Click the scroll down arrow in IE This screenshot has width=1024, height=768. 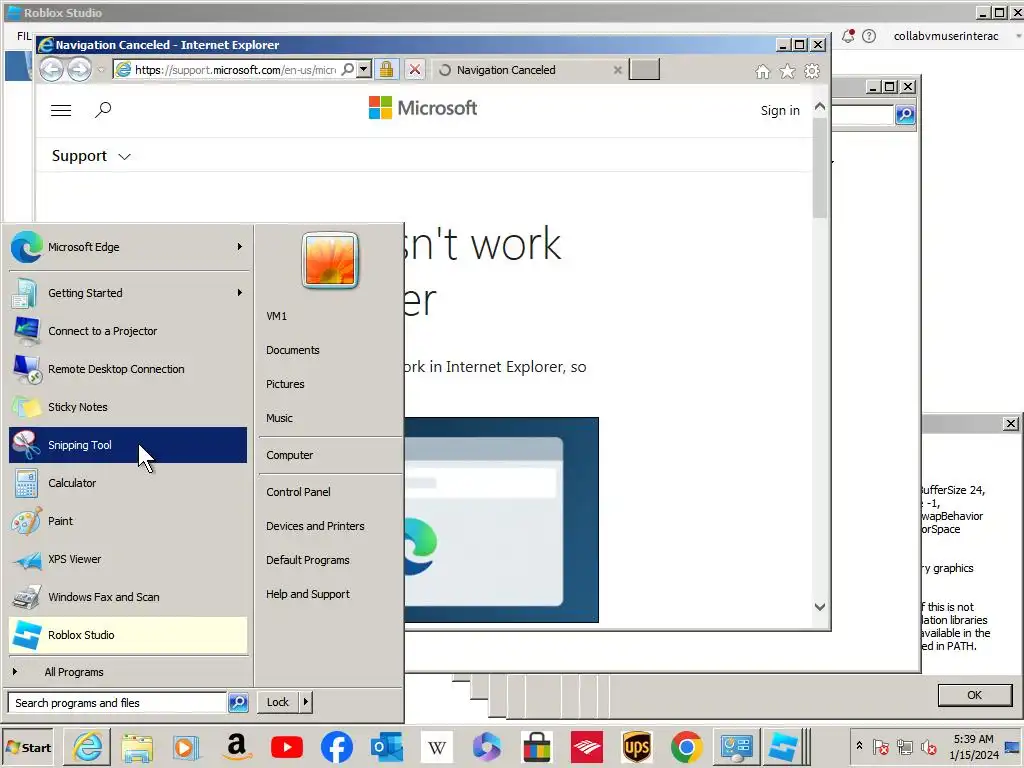tap(820, 607)
